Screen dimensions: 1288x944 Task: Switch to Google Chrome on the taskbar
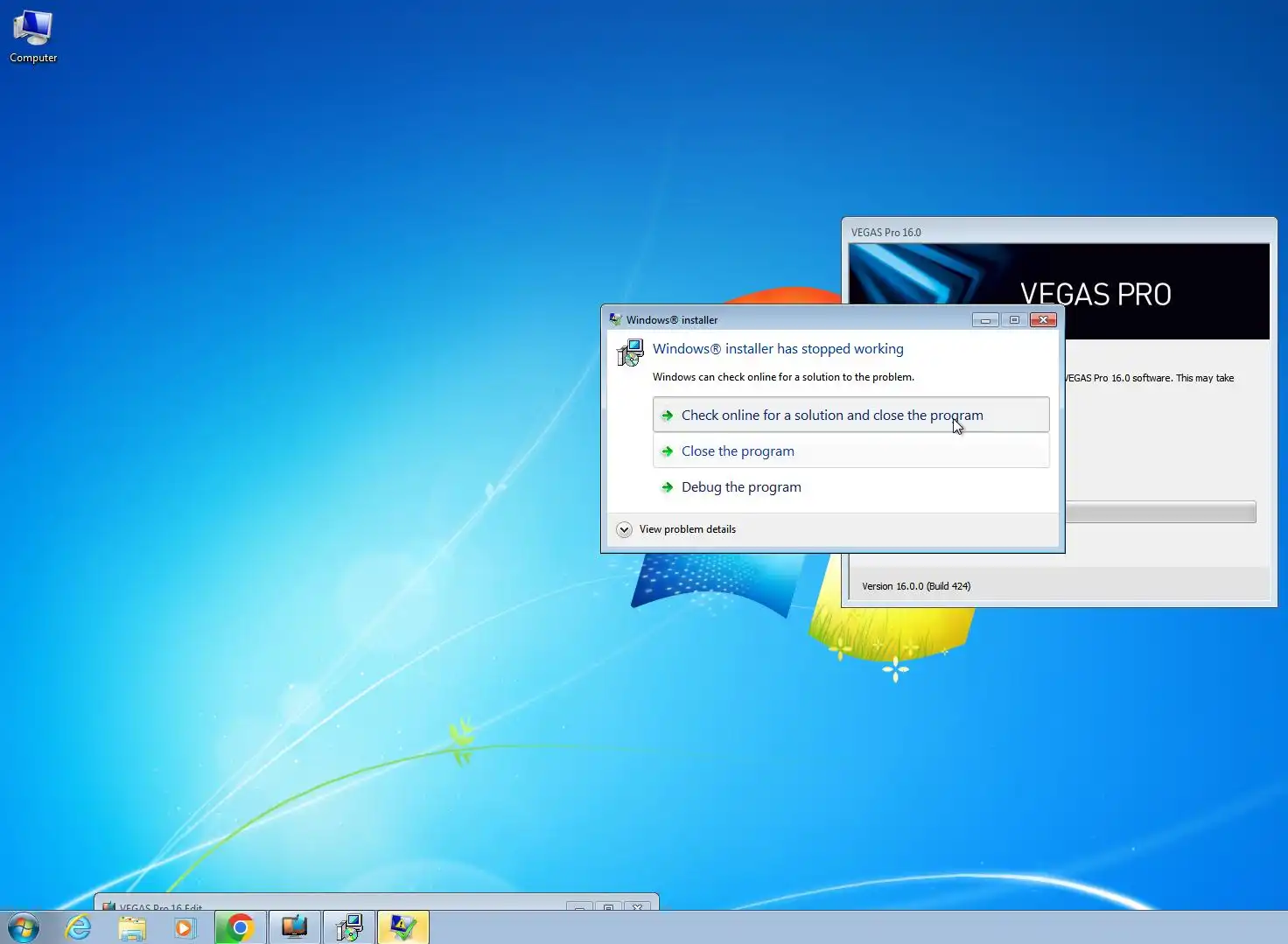[240, 927]
